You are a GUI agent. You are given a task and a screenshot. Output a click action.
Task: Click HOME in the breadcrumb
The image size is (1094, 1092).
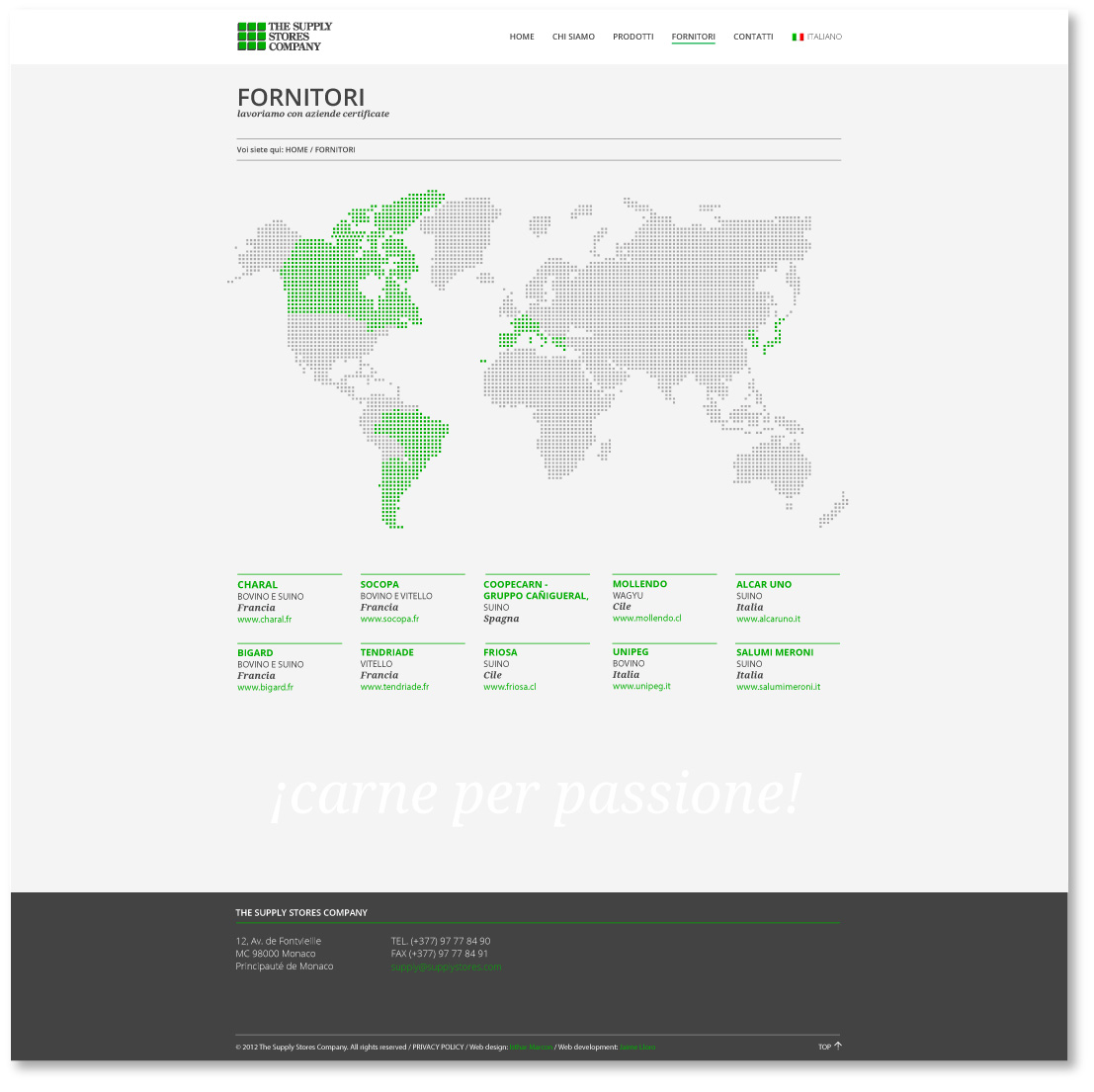click(296, 150)
